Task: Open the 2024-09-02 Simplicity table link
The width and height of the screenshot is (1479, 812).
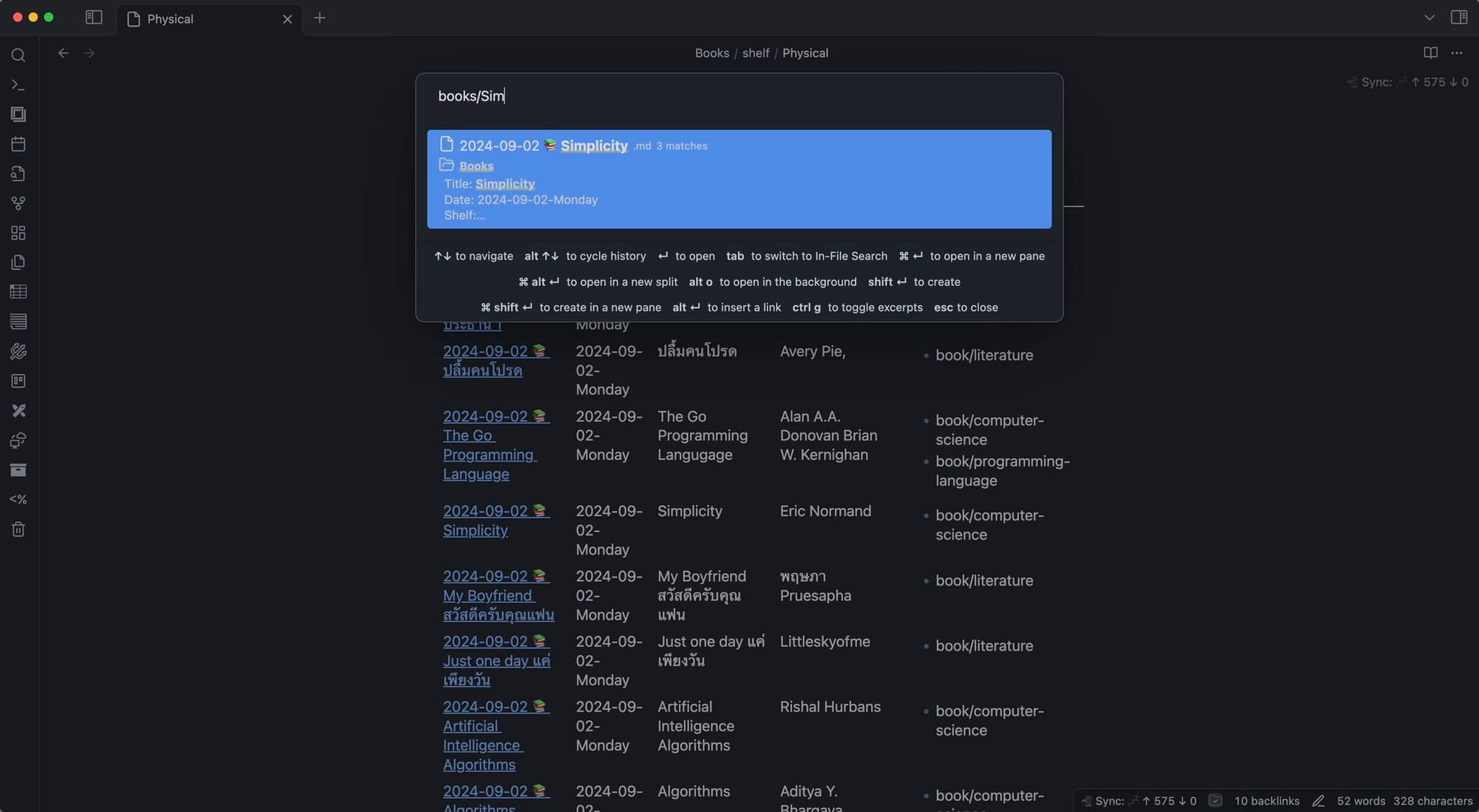Action: pyautogui.click(x=496, y=521)
